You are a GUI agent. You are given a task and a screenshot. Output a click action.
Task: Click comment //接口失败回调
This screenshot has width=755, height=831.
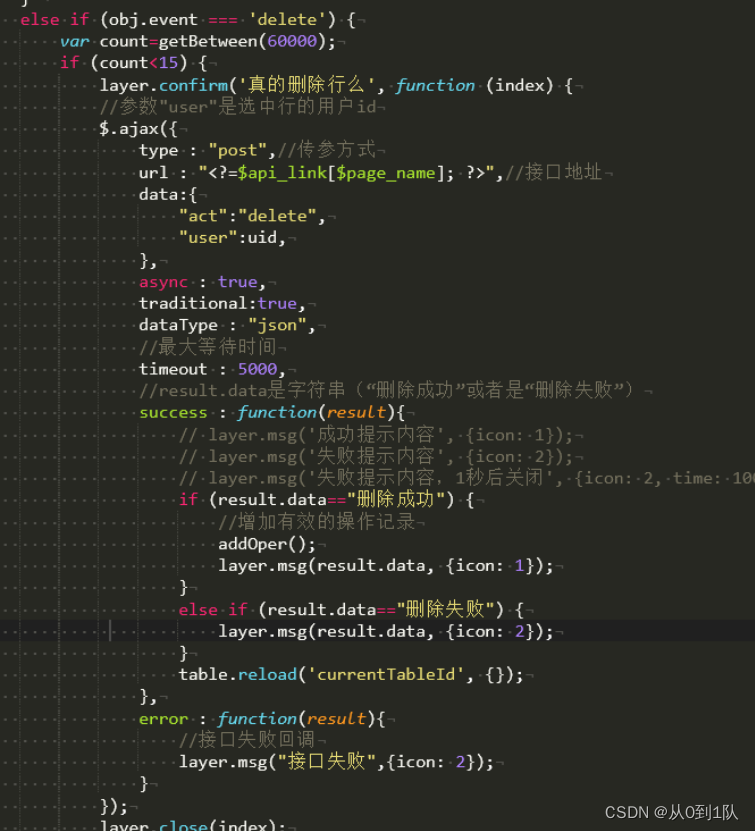[x=247, y=740]
